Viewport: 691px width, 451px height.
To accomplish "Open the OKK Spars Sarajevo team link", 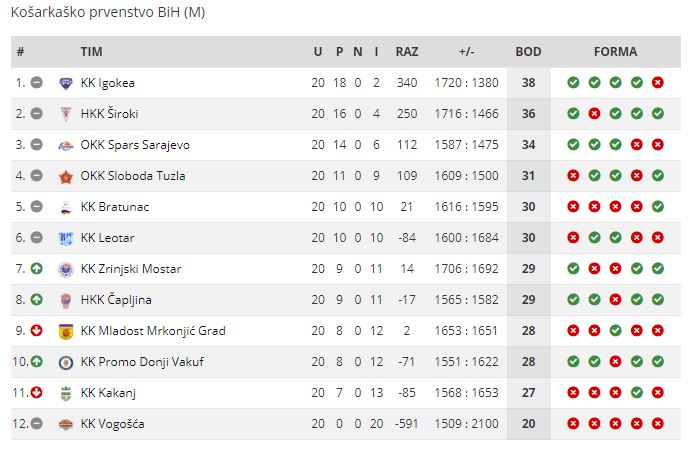I will tap(135, 145).
